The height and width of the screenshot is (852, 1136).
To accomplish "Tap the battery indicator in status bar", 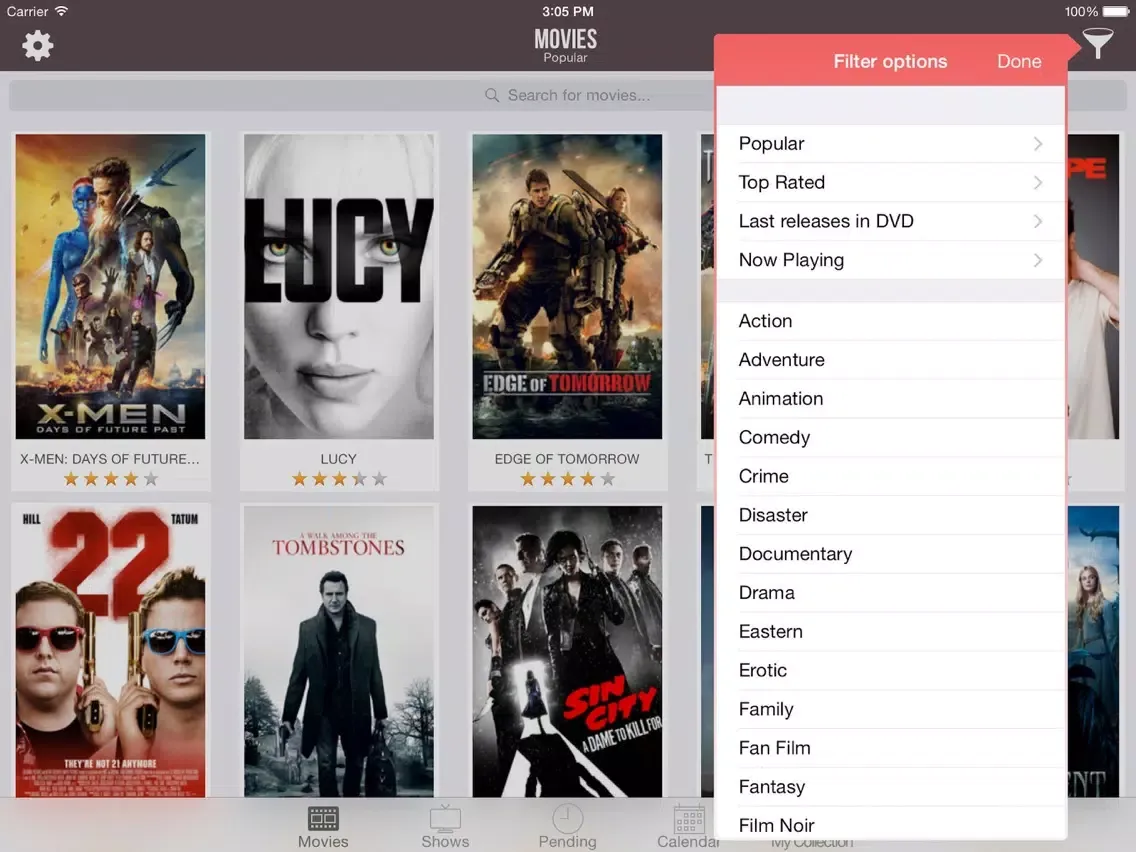I will click(x=1115, y=12).
